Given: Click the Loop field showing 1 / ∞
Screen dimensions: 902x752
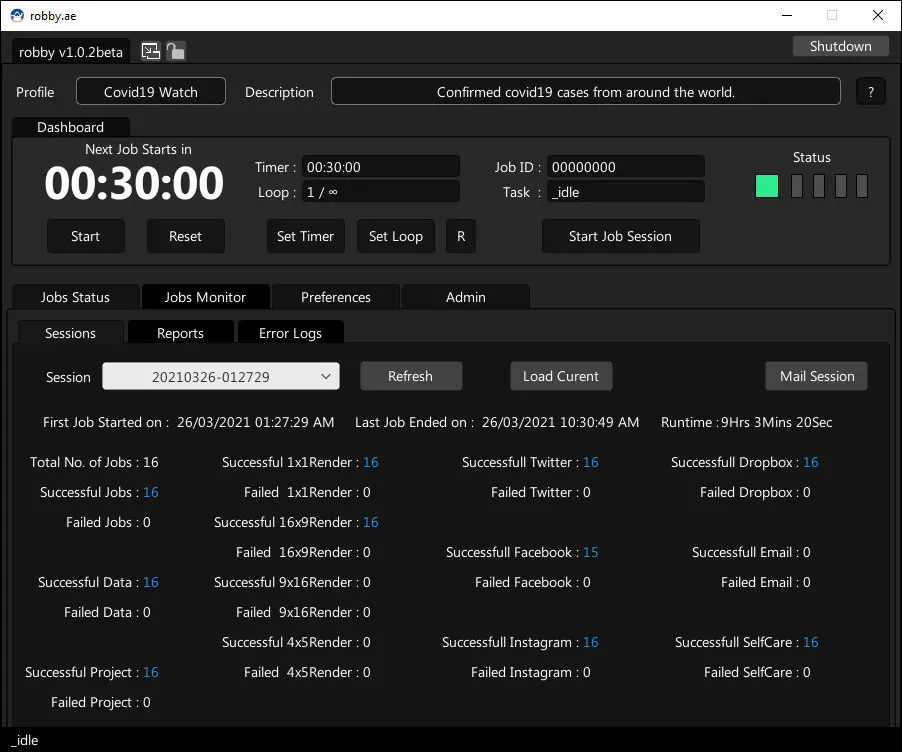Looking at the screenshot, I should pyautogui.click(x=380, y=192).
